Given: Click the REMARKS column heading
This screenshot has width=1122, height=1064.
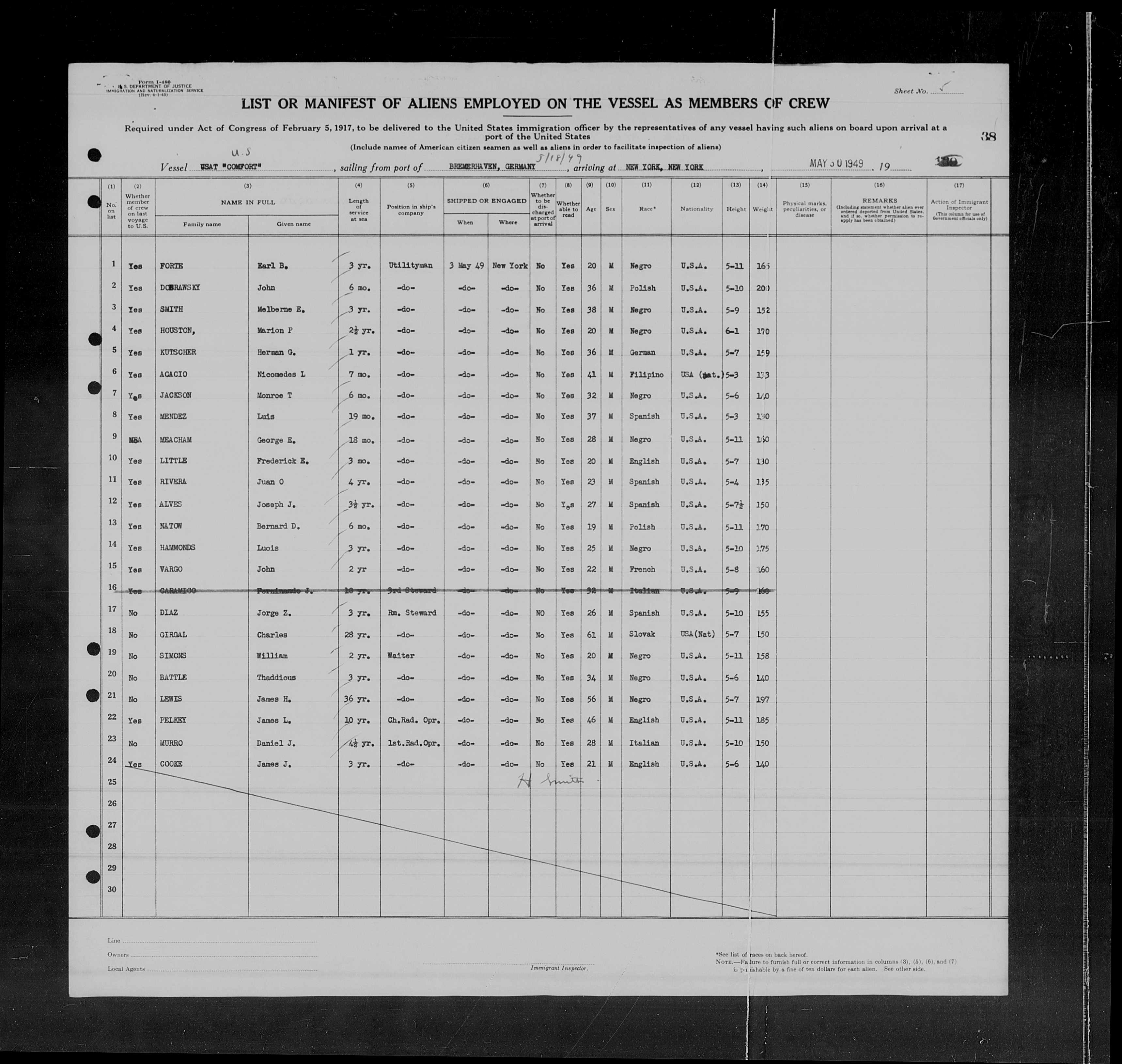Looking at the screenshot, I should point(879,200).
